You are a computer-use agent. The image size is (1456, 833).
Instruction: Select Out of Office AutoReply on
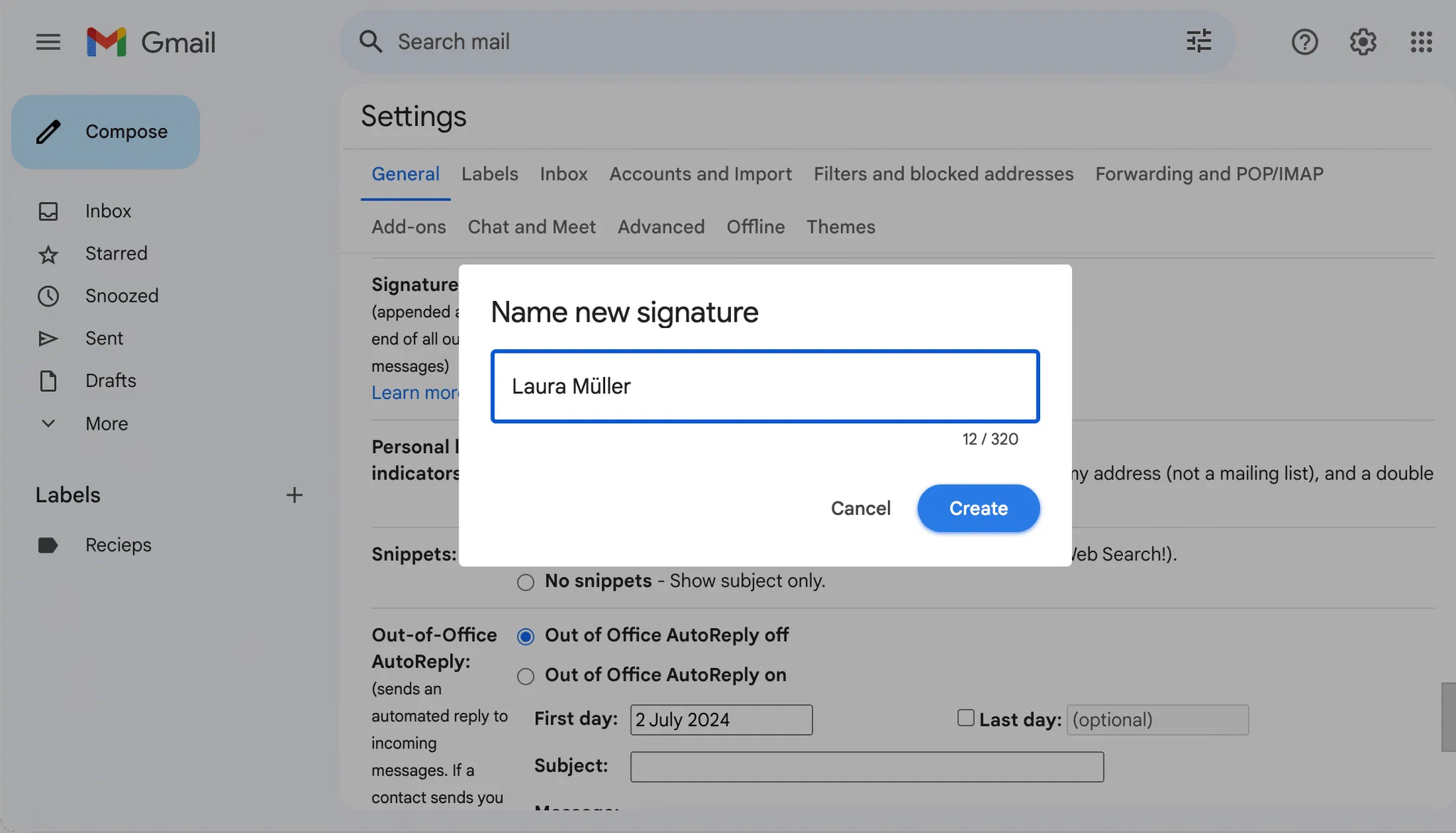click(525, 677)
